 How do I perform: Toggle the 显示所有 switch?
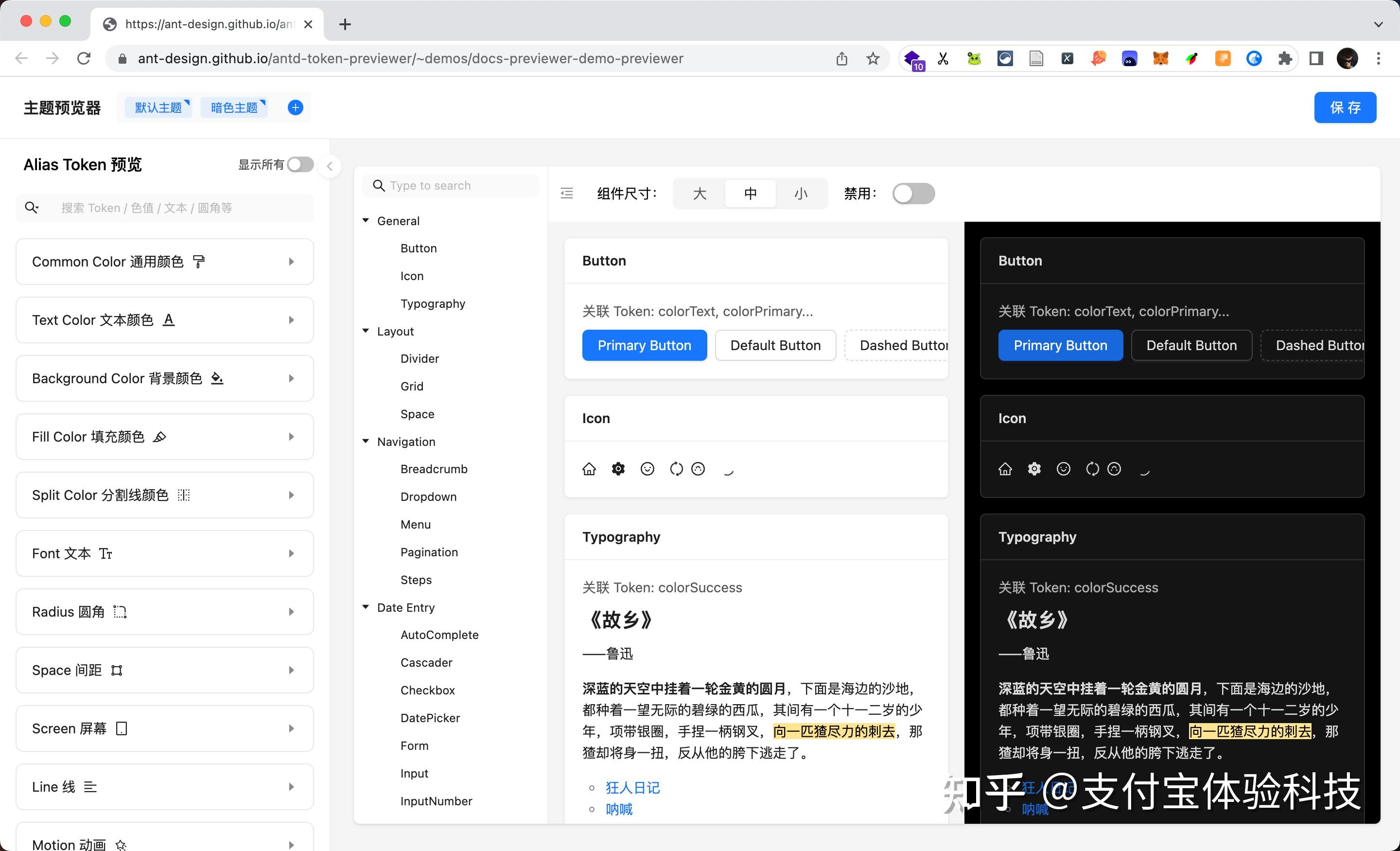tap(300, 164)
